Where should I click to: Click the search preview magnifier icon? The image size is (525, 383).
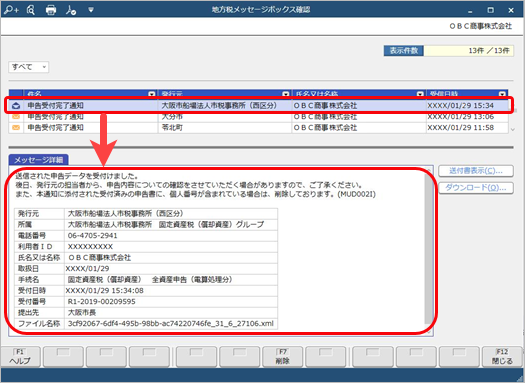pos(31,10)
